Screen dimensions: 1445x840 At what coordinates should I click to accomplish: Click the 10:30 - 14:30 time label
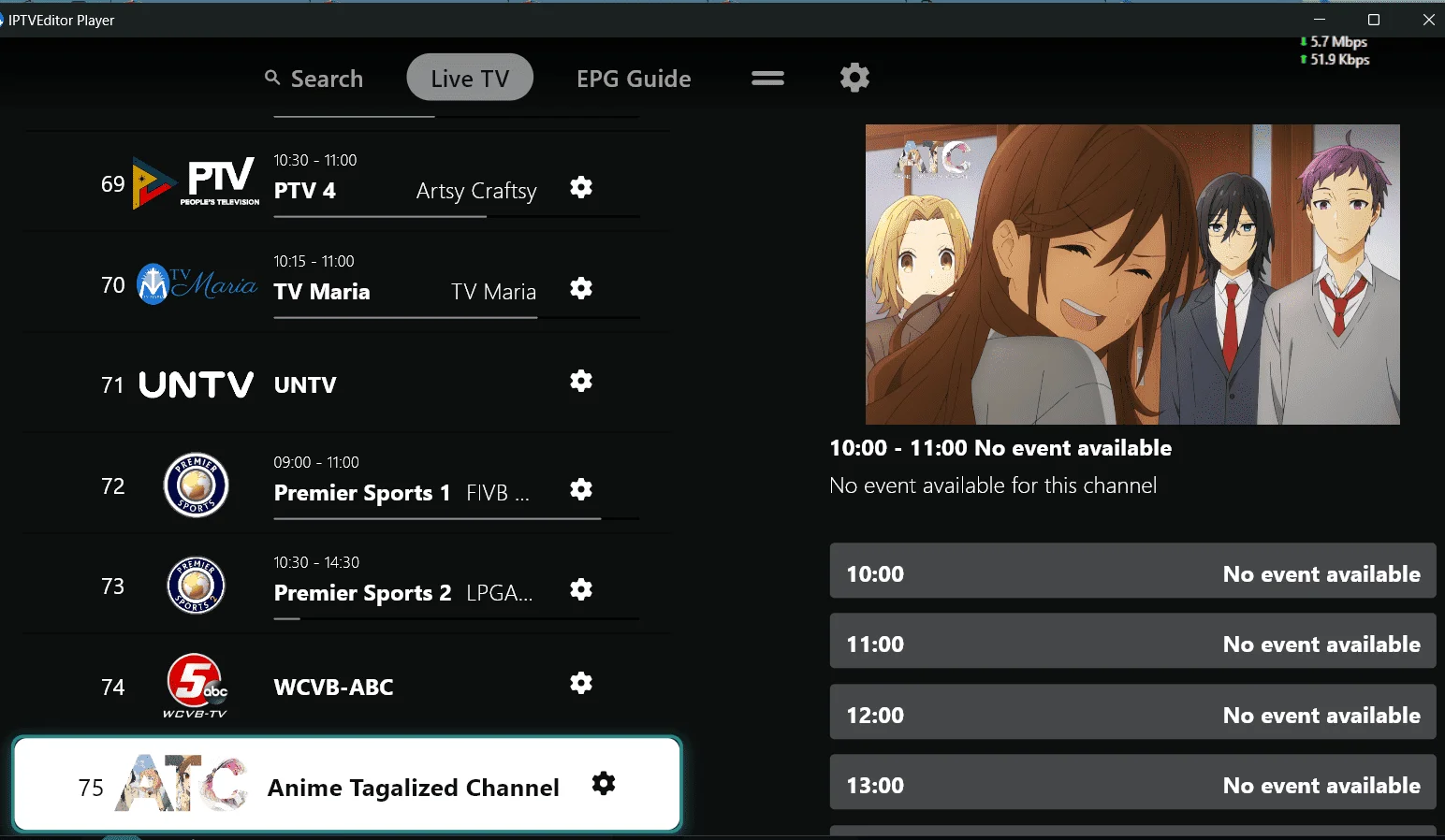click(x=316, y=562)
